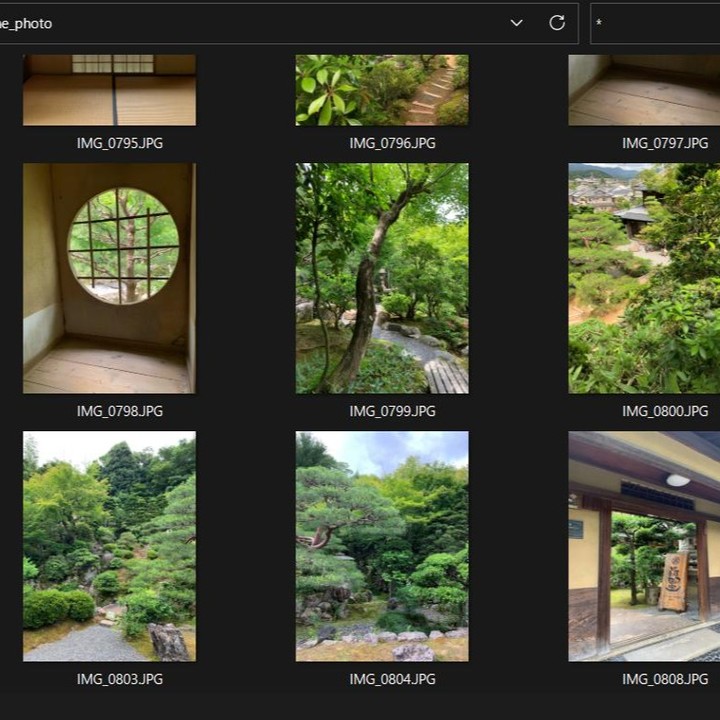The image size is (720, 720).
Task: Select thumbnail of IMG_0797.JPG wooden floor
Action: [x=644, y=90]
